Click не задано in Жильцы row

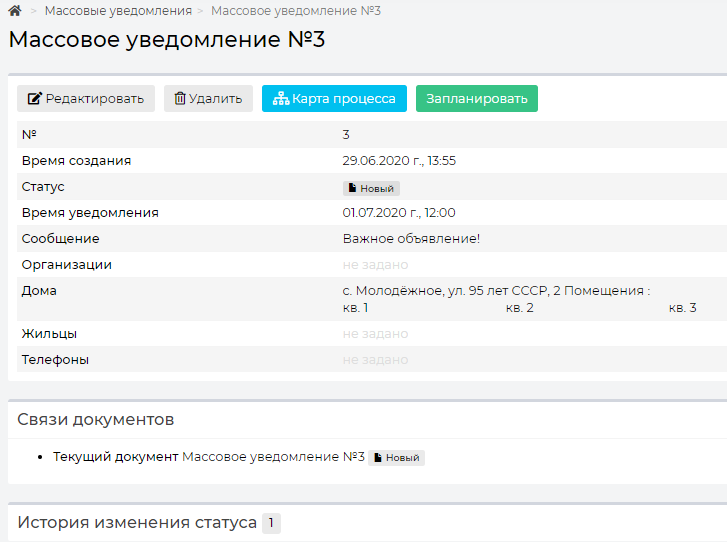coord(376,334)
